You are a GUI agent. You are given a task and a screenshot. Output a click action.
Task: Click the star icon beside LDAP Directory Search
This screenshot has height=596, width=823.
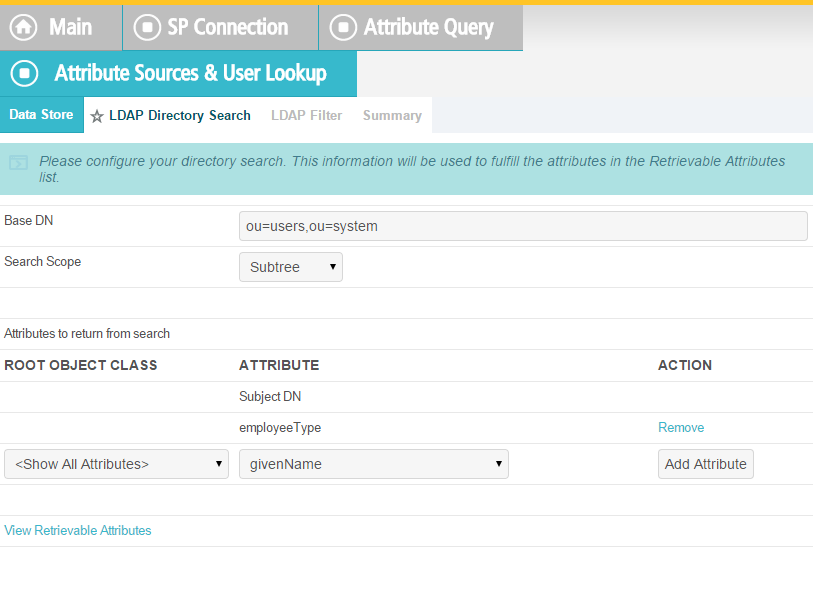pos(97,116)
